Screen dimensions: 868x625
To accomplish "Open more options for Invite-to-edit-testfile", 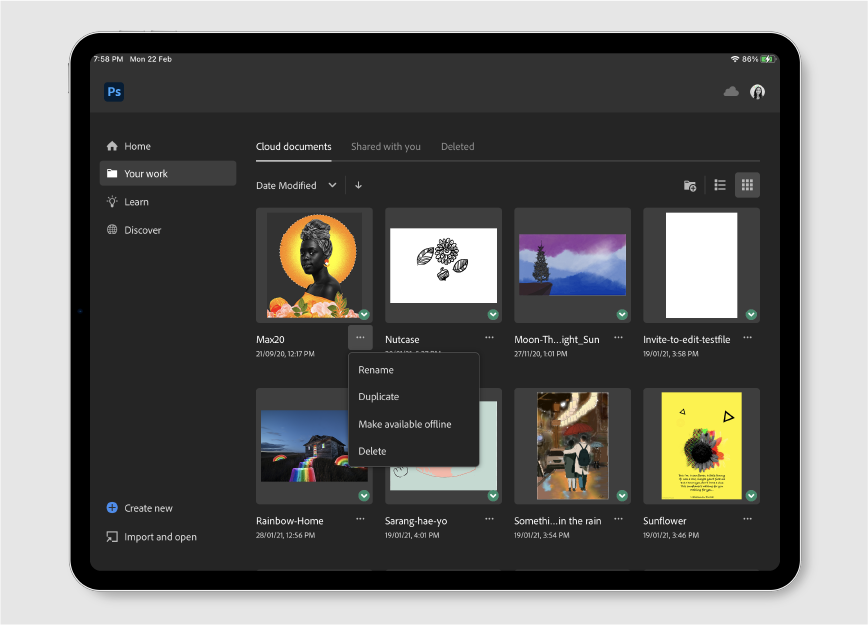I will click(747, 338).
